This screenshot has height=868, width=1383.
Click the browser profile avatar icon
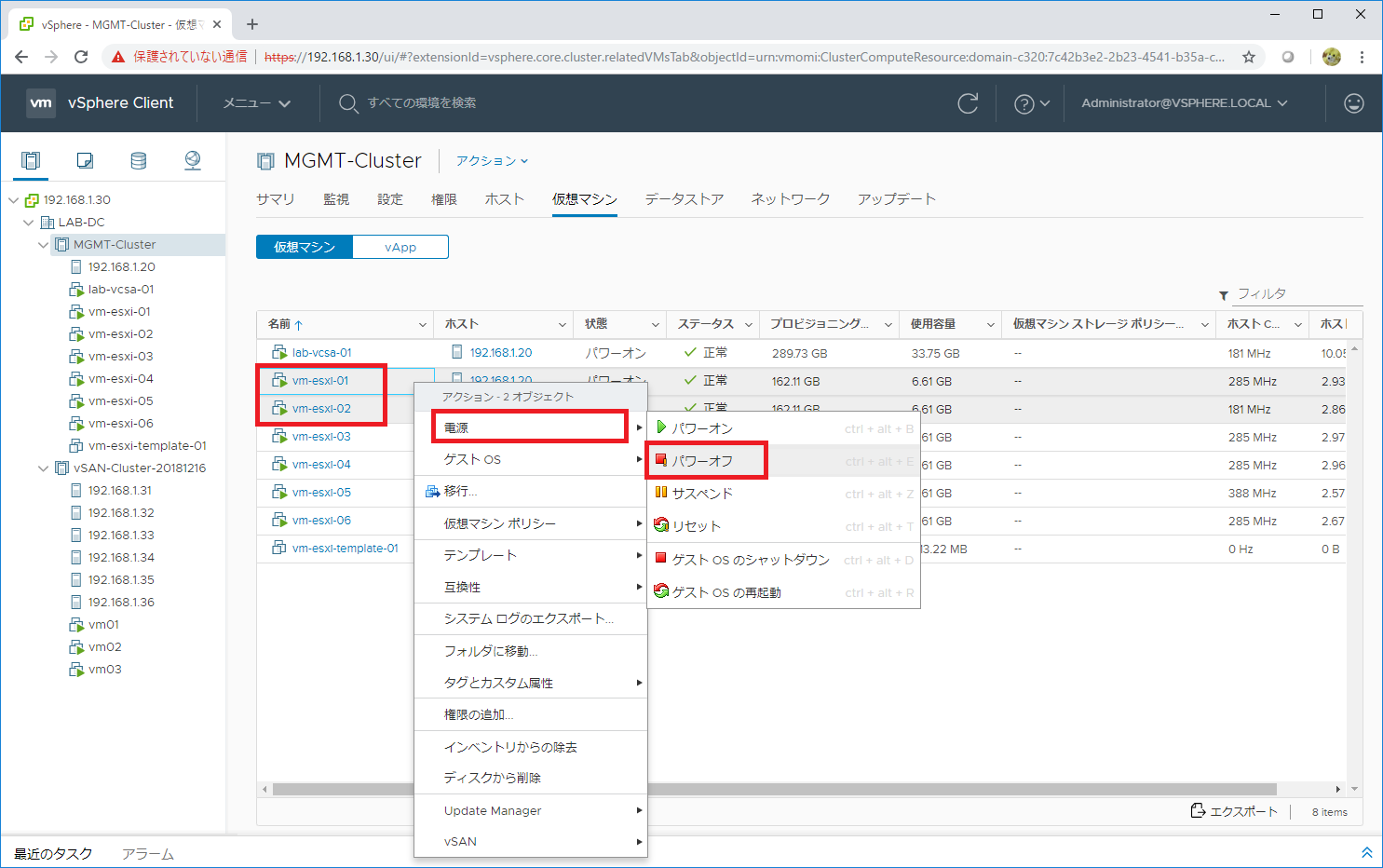point(1332,57)
